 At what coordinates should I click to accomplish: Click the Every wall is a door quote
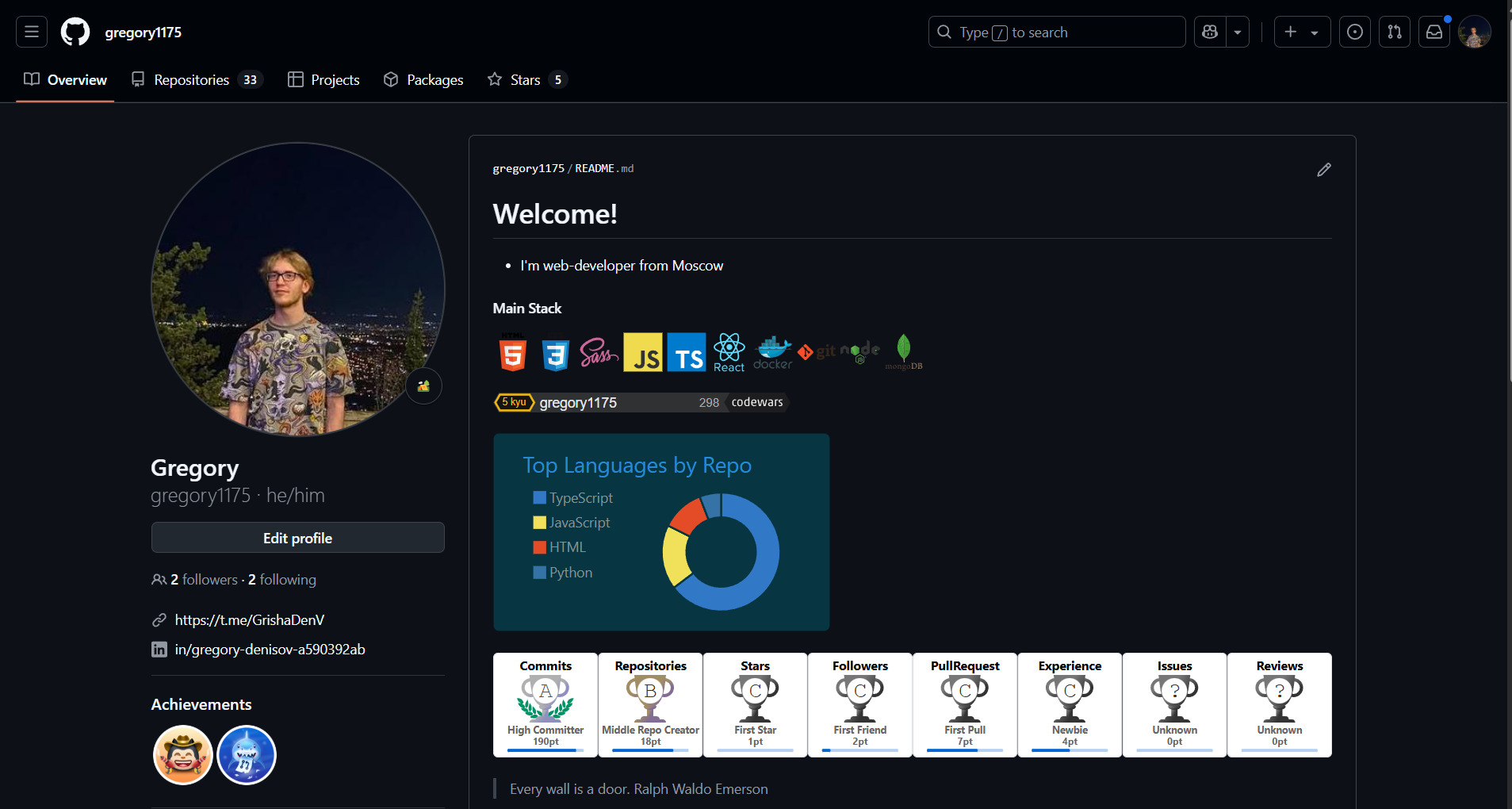pos(639,789)
